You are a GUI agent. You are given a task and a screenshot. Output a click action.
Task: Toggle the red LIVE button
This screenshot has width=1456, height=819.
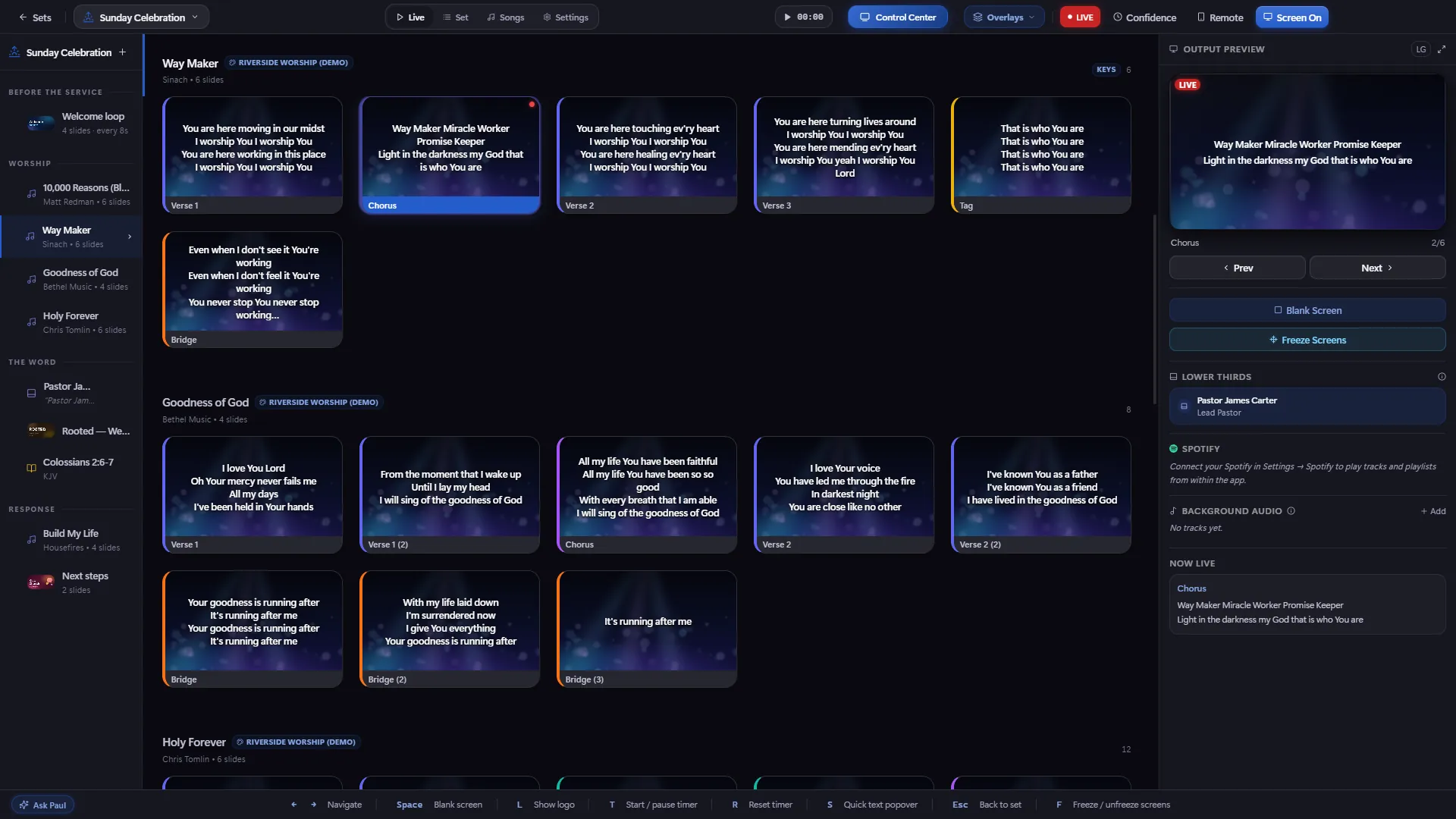(x=1080, y=17)
